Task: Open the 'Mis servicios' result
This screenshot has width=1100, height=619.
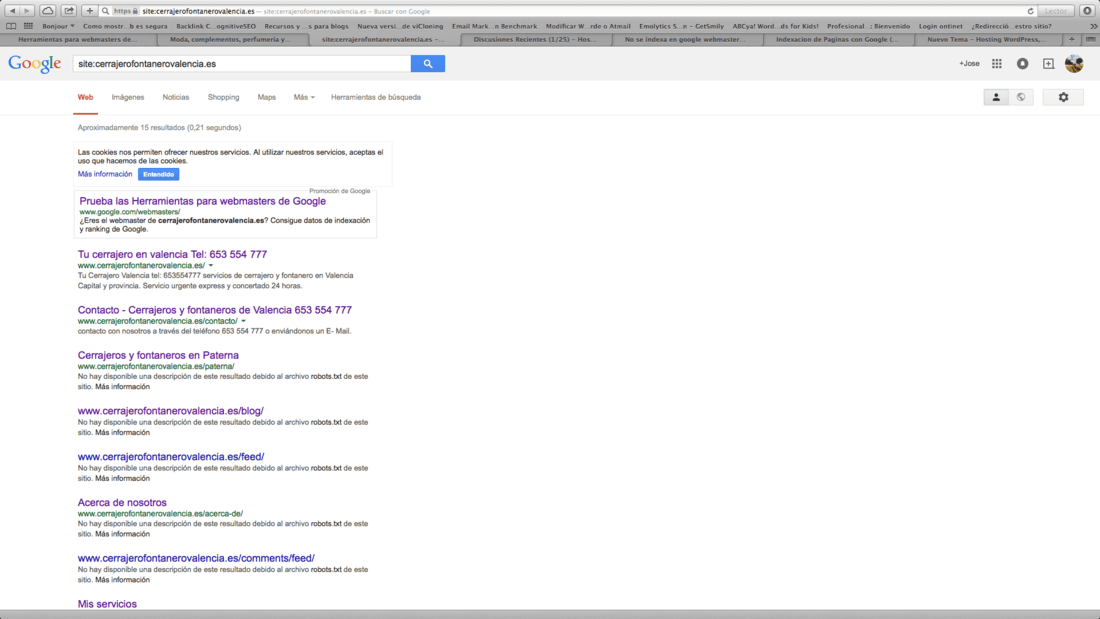Action: (x=107, y=604)
